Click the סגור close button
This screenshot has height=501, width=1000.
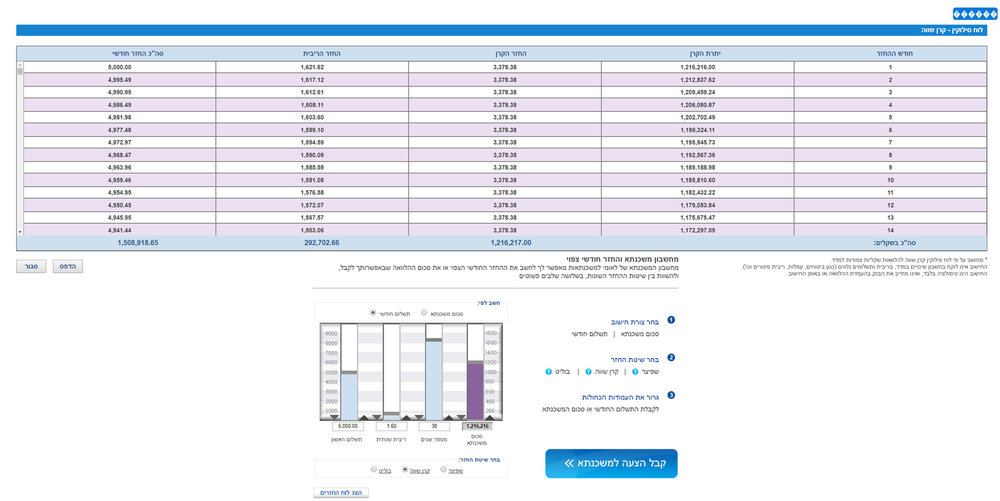[31, 266]
